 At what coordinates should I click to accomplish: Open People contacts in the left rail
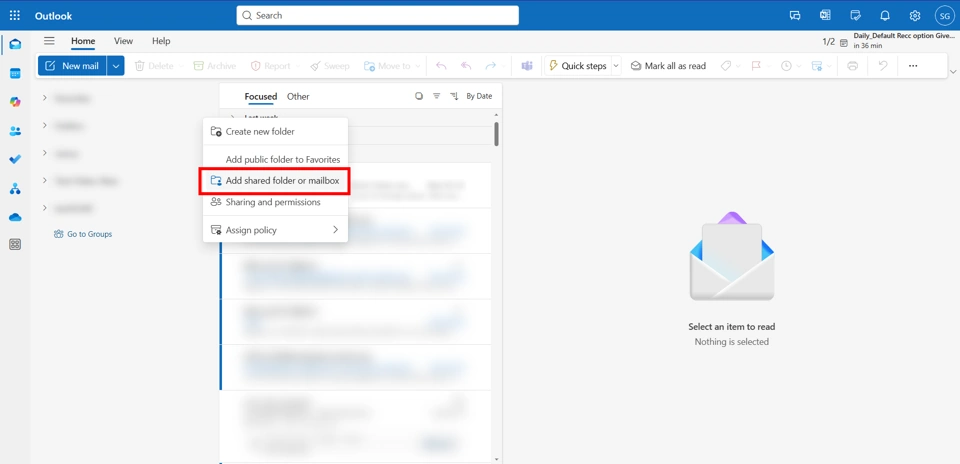[x=15, y=131]
